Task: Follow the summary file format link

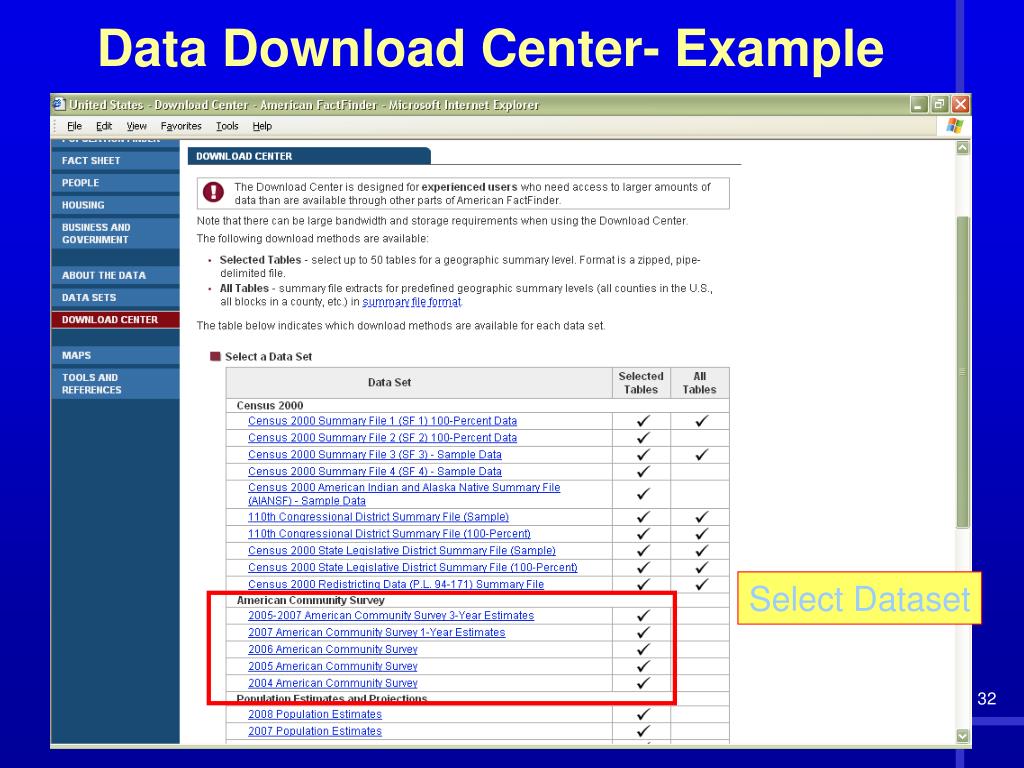Action: click(x=411, y=302)
